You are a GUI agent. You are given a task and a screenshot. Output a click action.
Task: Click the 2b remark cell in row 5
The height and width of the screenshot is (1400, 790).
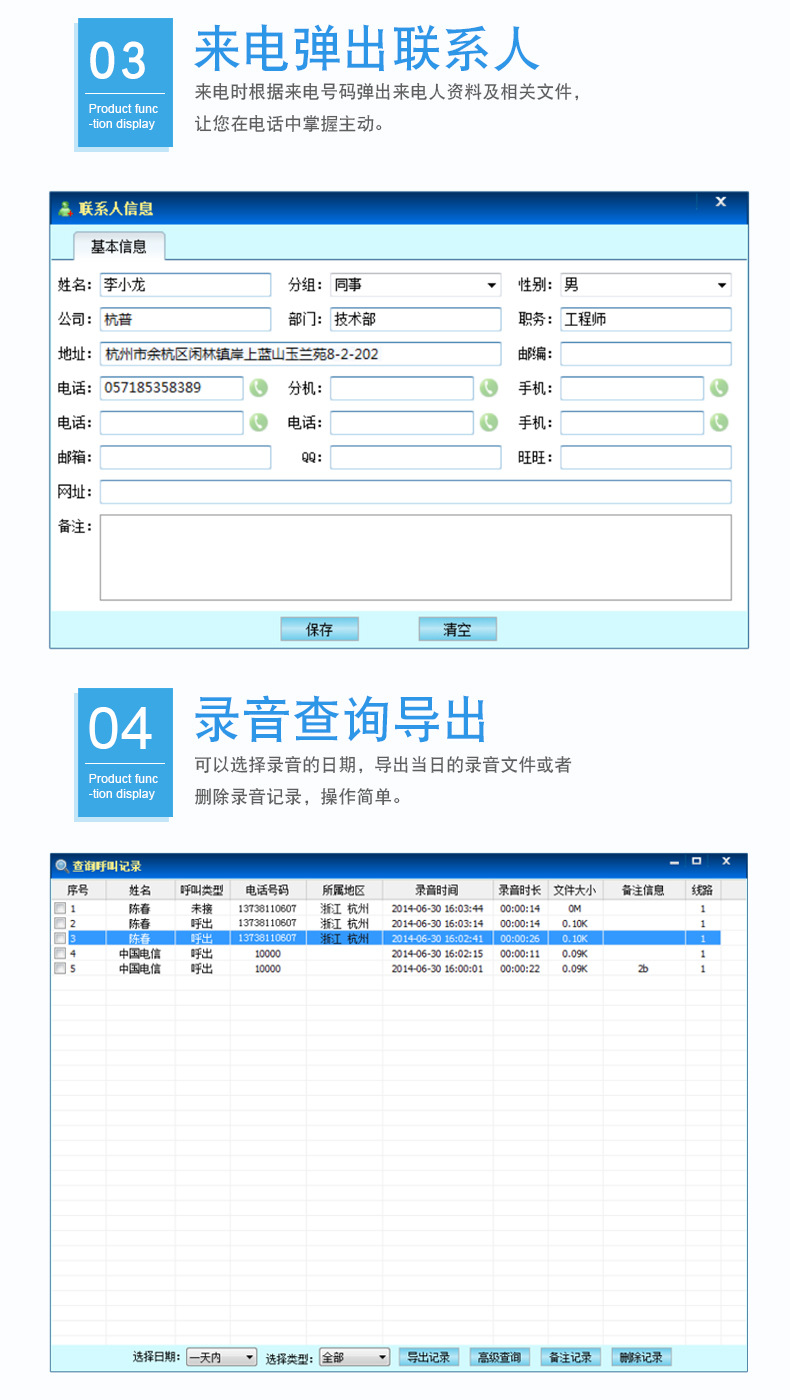click(643, 969)
